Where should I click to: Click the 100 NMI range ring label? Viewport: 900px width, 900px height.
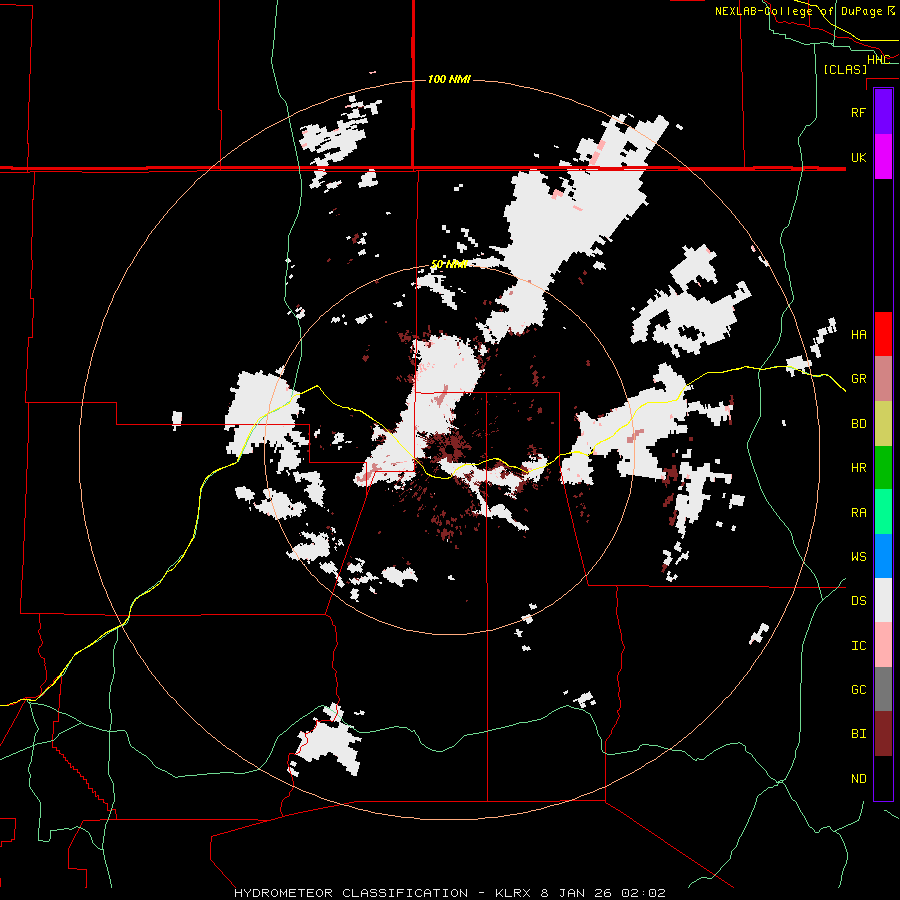coord(449,79)
